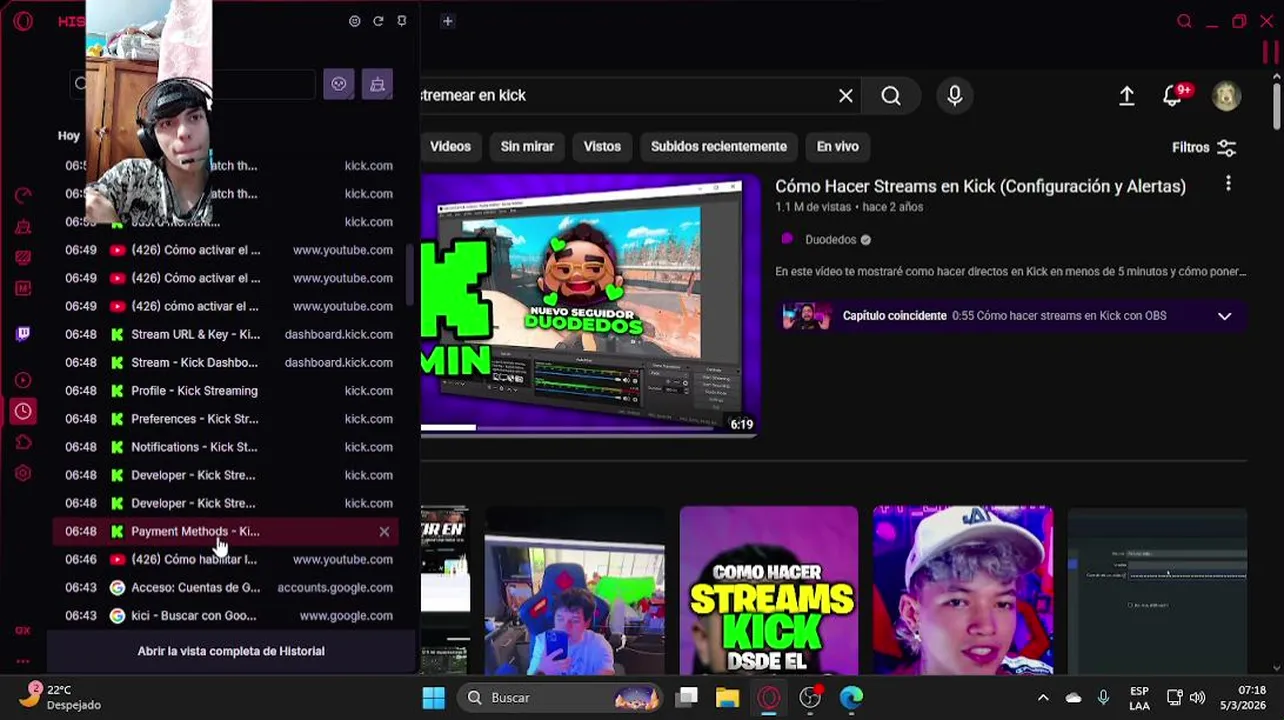Open the Opera GX main menu logo
Screen dimensions: 1284x720
[x=23, y=21]
